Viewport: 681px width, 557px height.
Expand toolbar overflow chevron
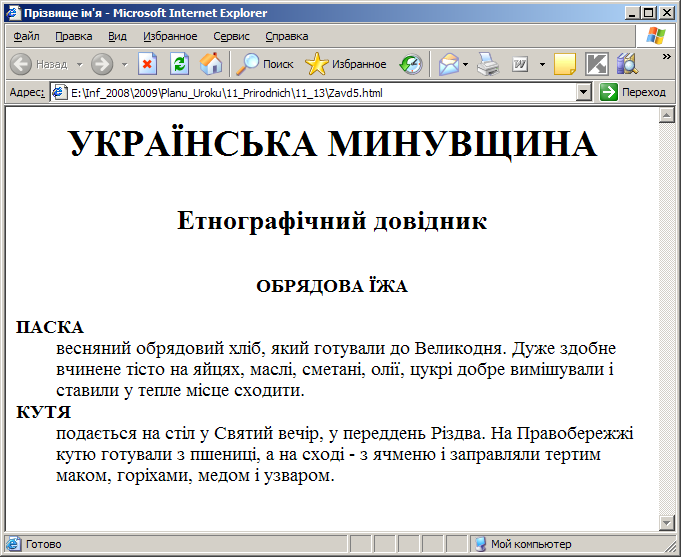[666, 56]
